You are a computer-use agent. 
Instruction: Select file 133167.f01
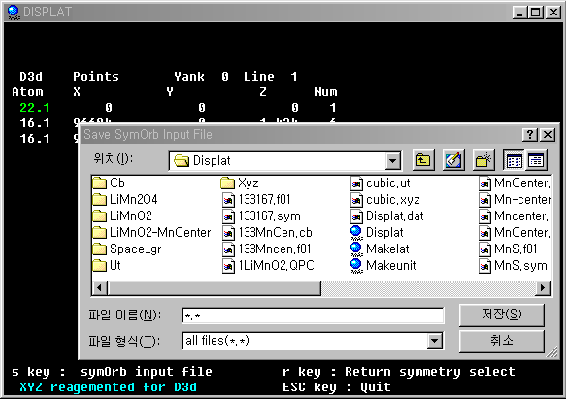point(256,199)
